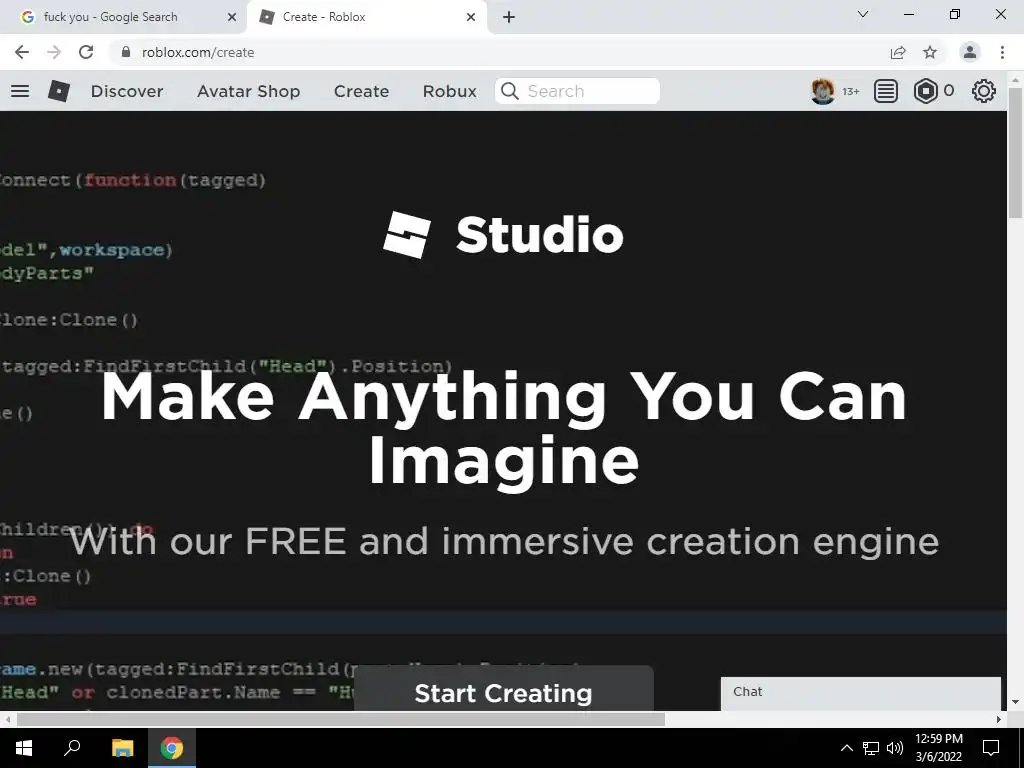Viewport: 1024px width, 768px height.
Task: Click the scroll right arrow
Action: pos(999,719)
